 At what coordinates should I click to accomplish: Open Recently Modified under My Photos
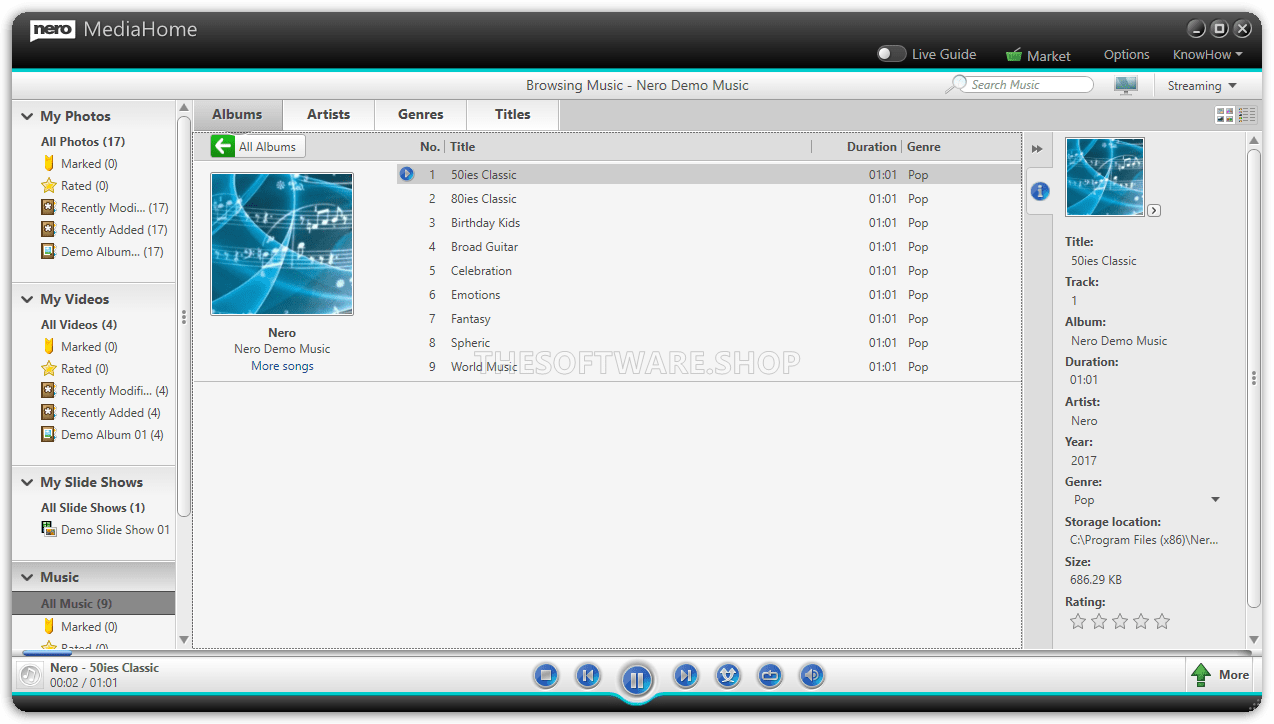(105, 208)
